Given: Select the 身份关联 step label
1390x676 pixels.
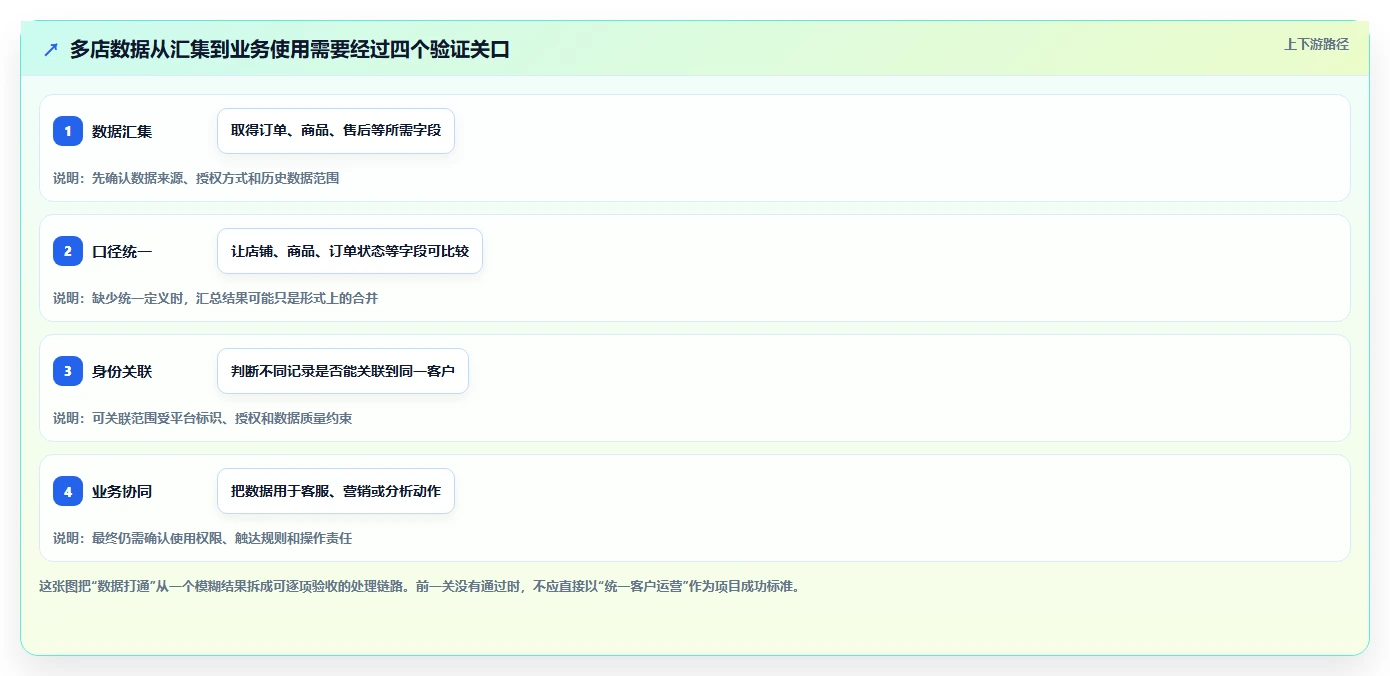Looking at the screenshot, I should (x=122, y=371).
